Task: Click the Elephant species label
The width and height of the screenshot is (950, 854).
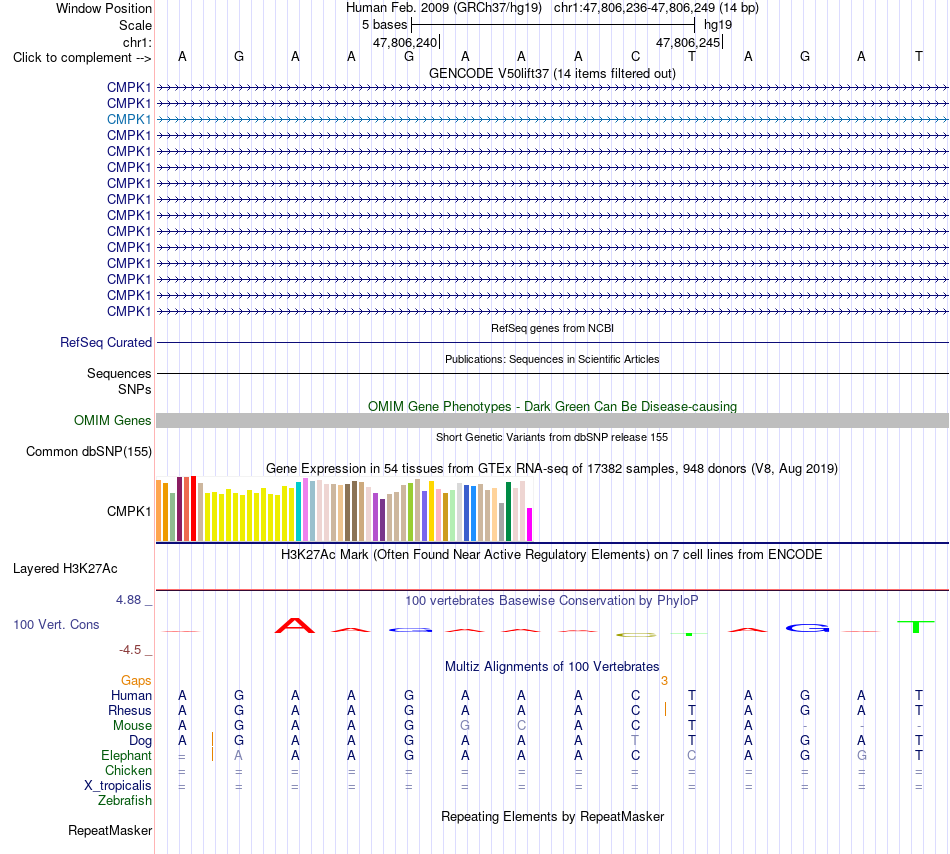Action: (x=126, y=755)
